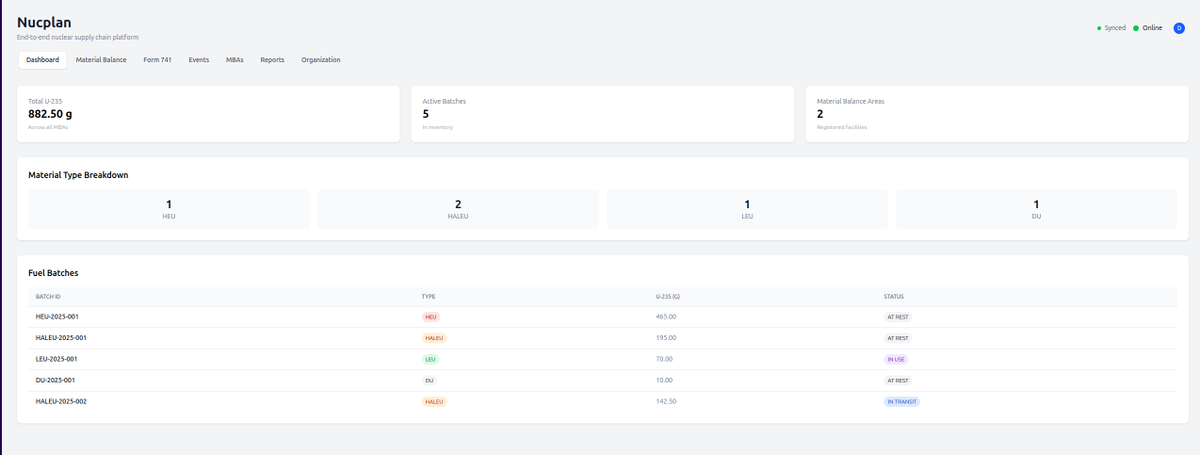Click the IN TRANSIT status badge

[902, 401]
